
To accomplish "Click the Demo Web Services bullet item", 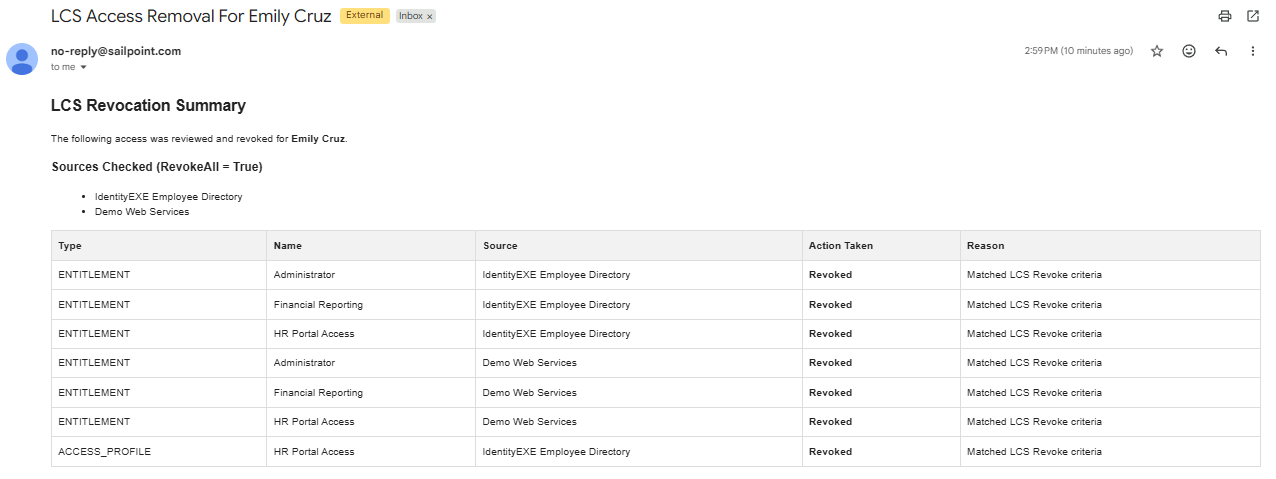I will coord(142,212).
